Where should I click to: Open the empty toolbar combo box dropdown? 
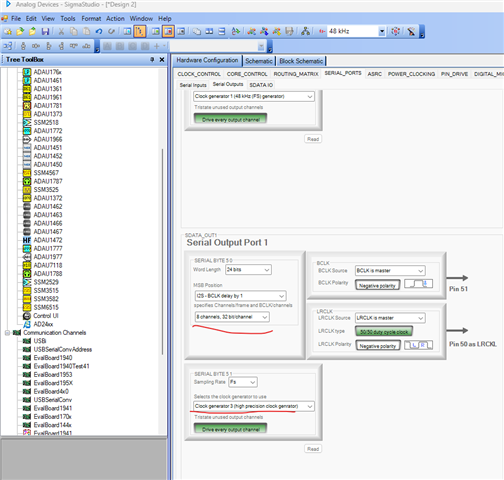[x=261, y=46]
